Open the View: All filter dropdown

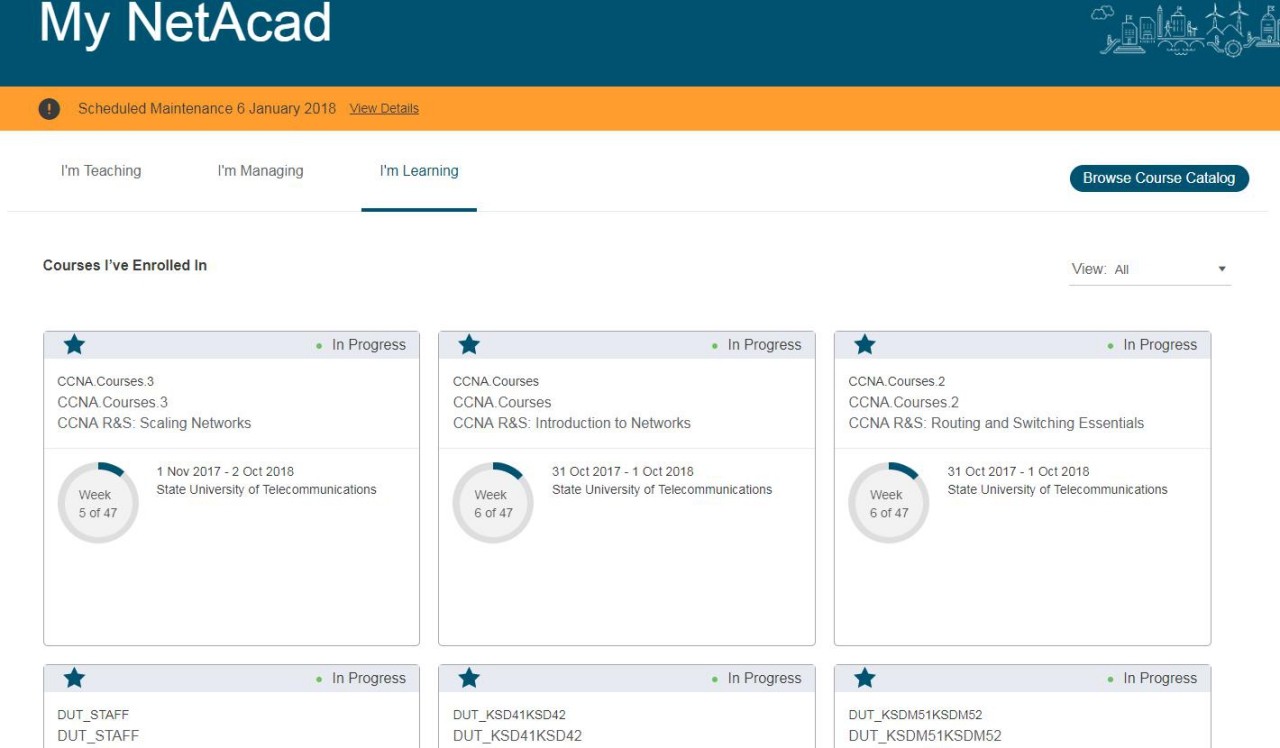point(1150,269)
